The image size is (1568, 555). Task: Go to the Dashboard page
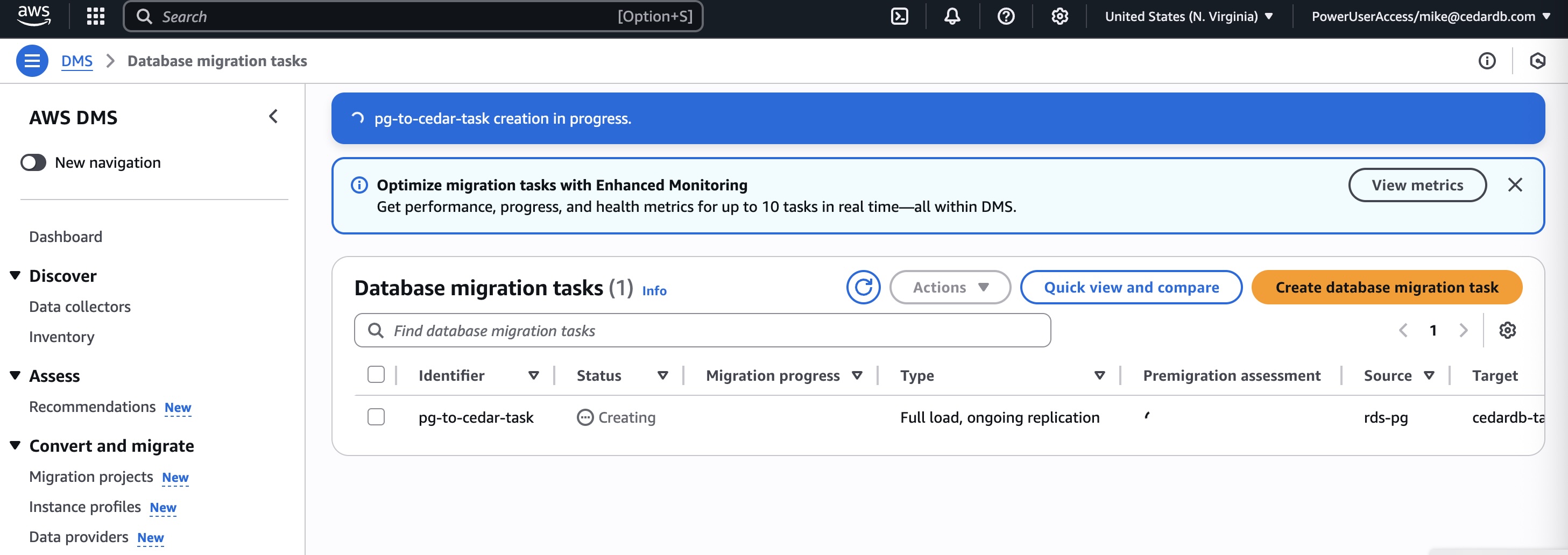coord(65,236)
